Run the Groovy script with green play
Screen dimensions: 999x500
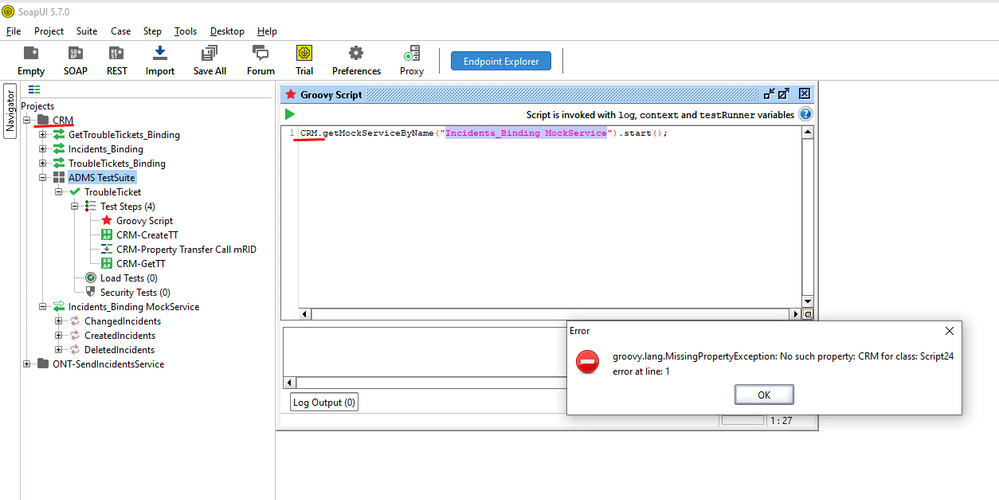coord(290,115)
